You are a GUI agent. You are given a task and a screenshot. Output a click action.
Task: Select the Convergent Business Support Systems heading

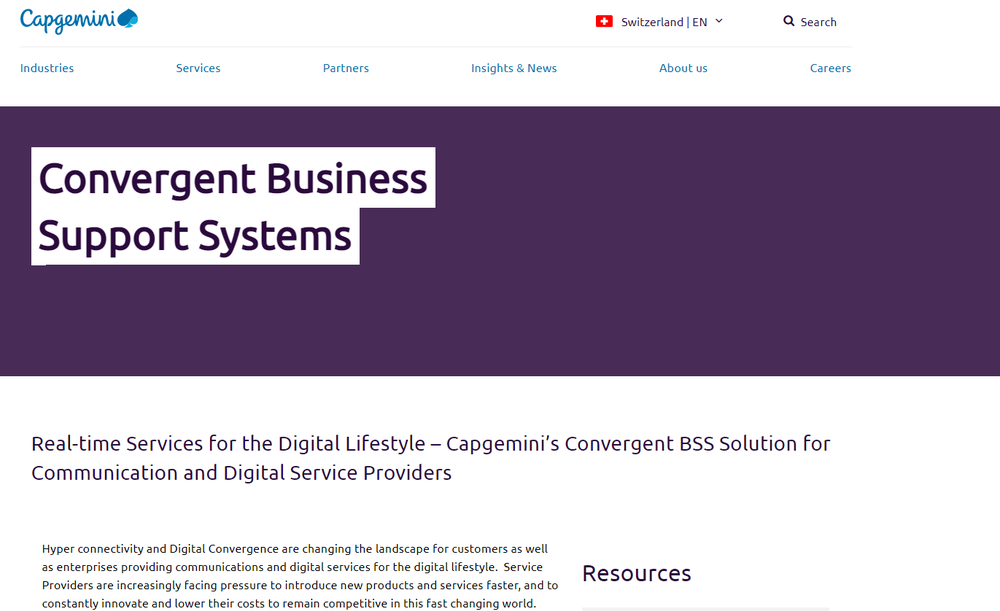pos(233,206)
